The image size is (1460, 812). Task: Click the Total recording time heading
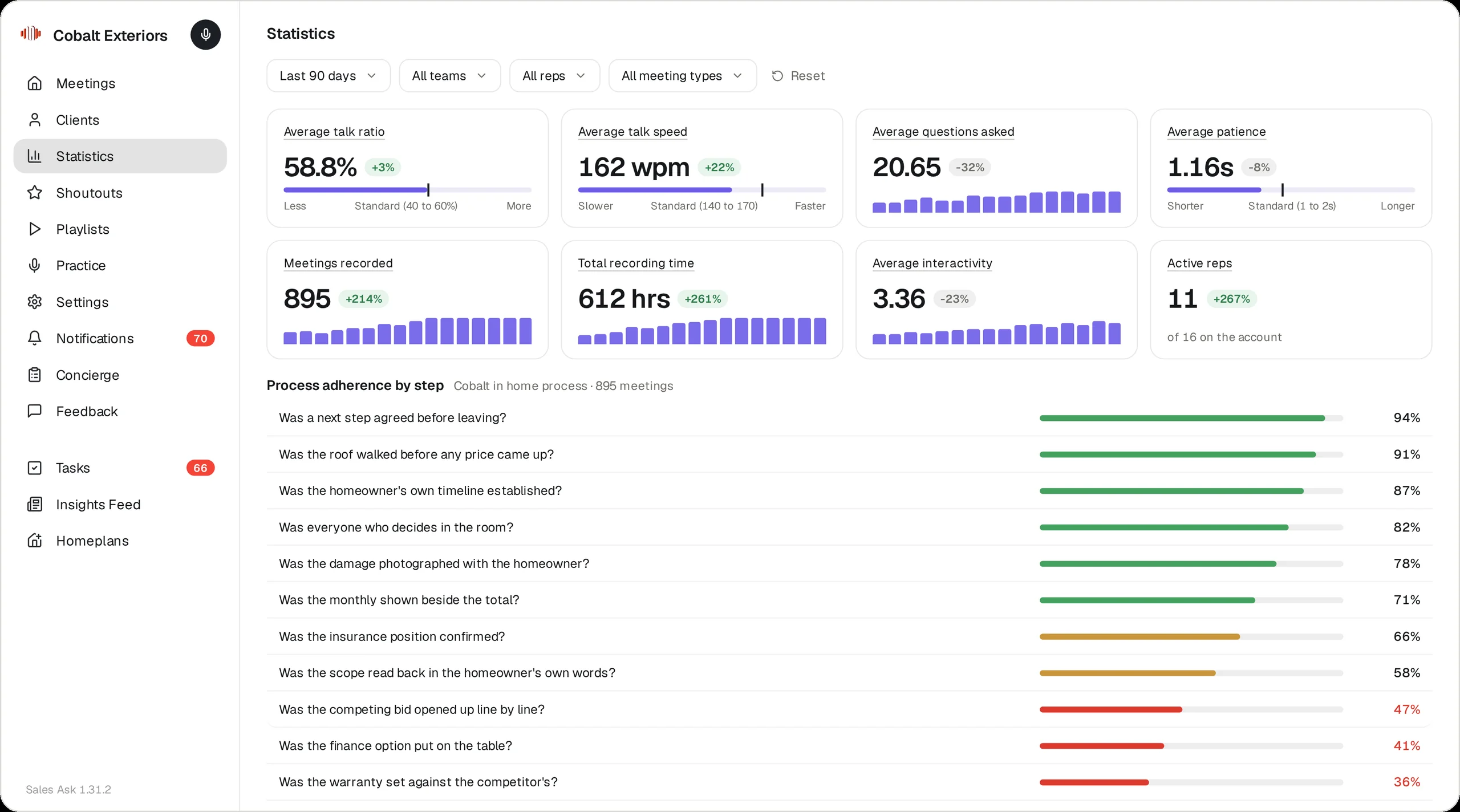coord(636,263)
